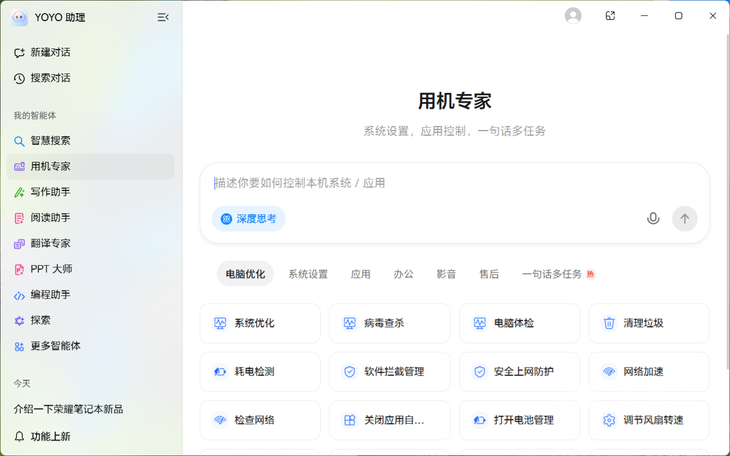
Task: Choose the 调节风扇转速 option
Action: point(649,420)
